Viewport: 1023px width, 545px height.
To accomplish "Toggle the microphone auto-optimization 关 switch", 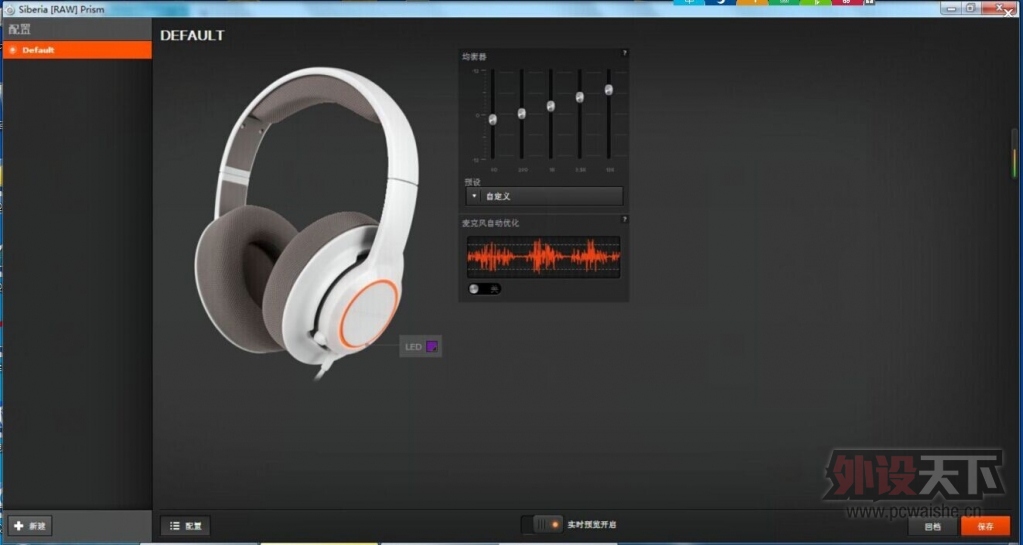I will (484, 288).
